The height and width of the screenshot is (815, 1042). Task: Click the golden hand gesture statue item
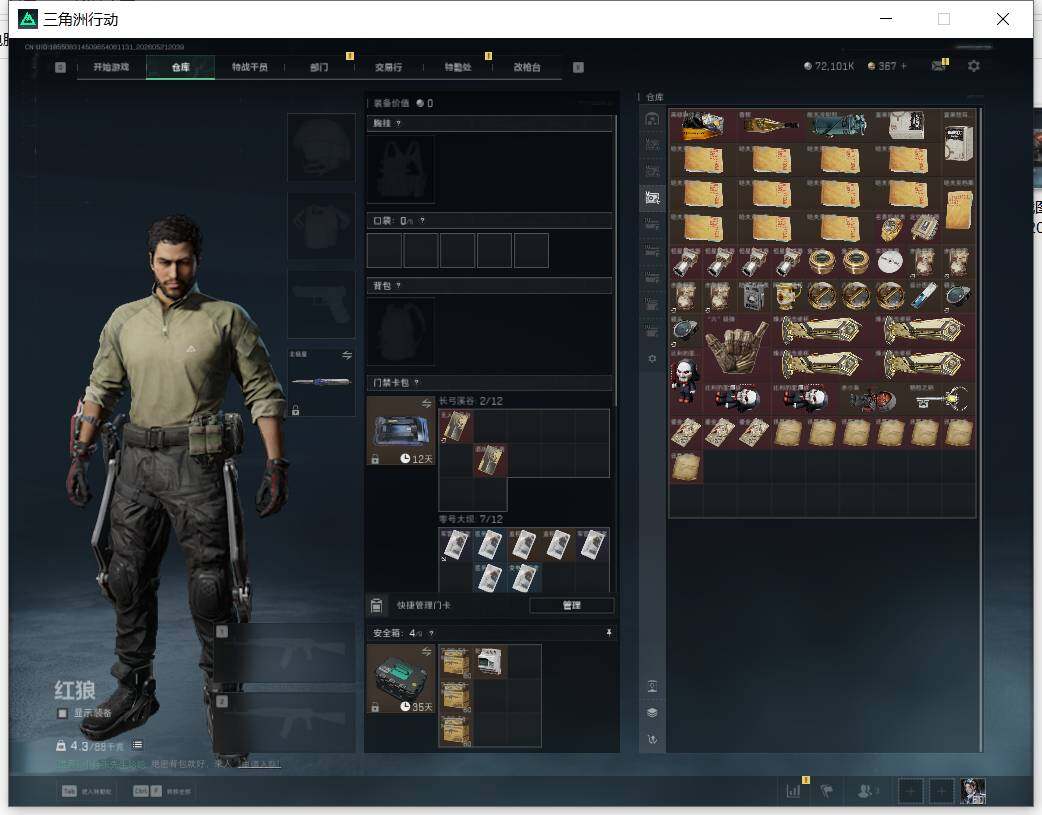(737, 347)
